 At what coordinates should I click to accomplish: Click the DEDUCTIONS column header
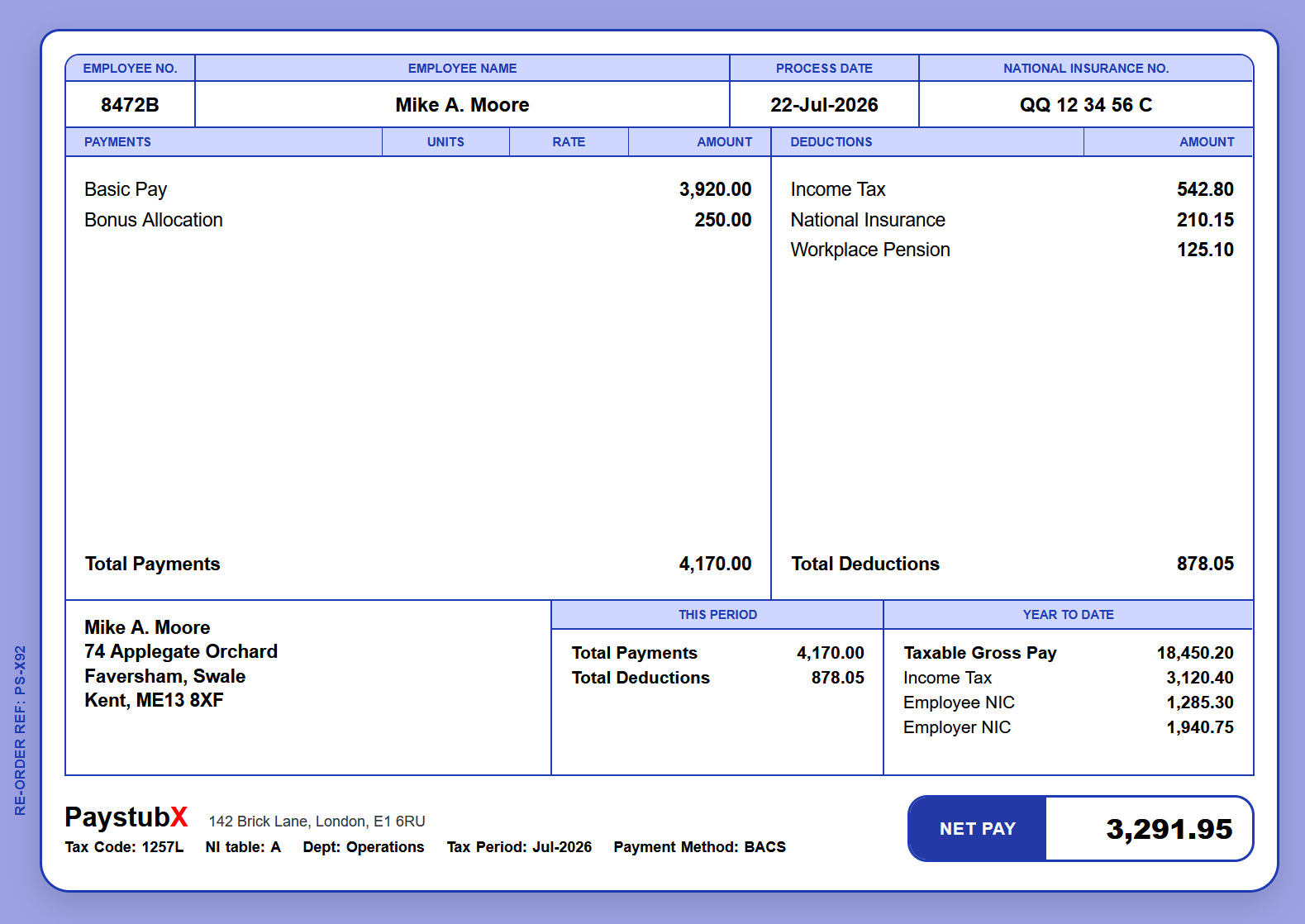click(831, 142)
